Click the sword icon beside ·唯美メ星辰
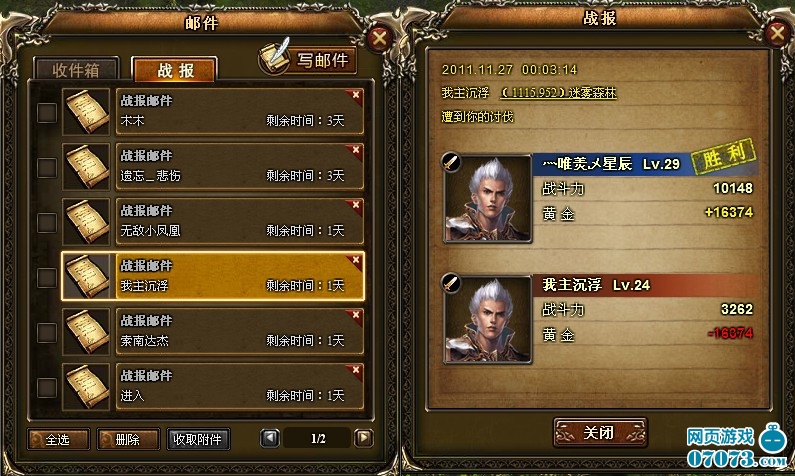Screen dimensions: 795x476 pos(451,162)
